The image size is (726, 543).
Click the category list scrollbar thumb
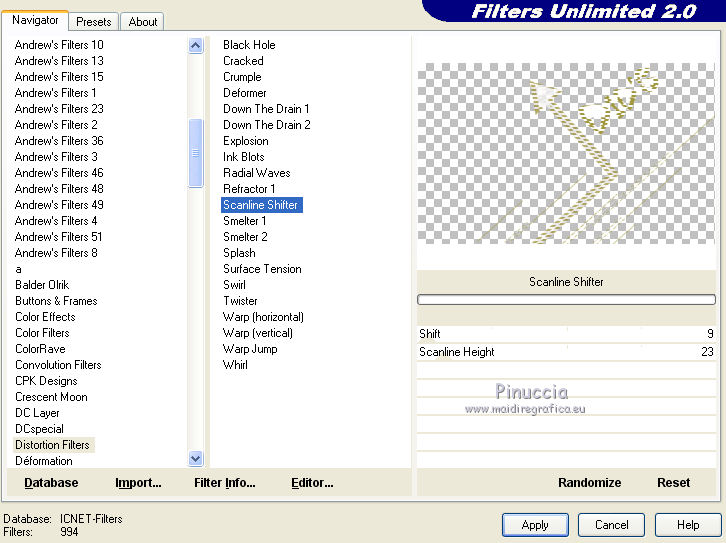click(195, 153)
